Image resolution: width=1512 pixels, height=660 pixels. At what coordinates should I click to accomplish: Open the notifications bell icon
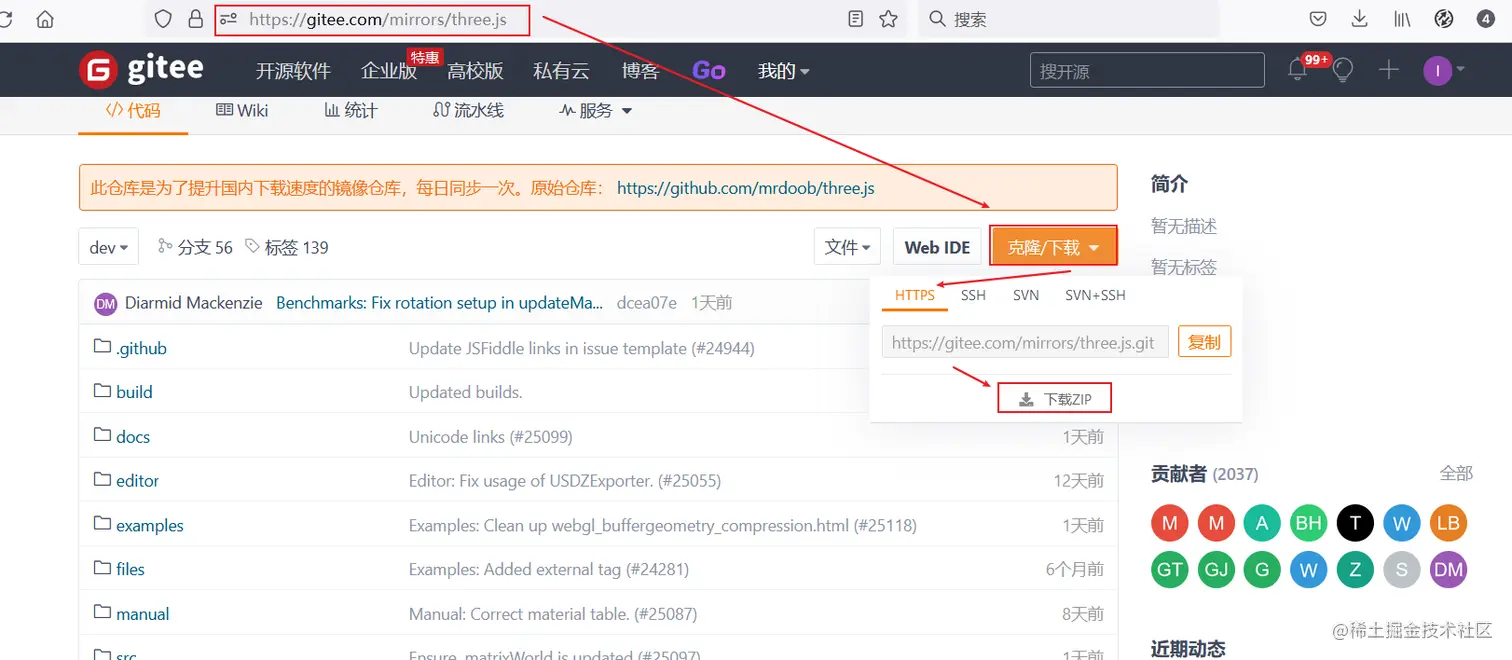pos(1297,70)
